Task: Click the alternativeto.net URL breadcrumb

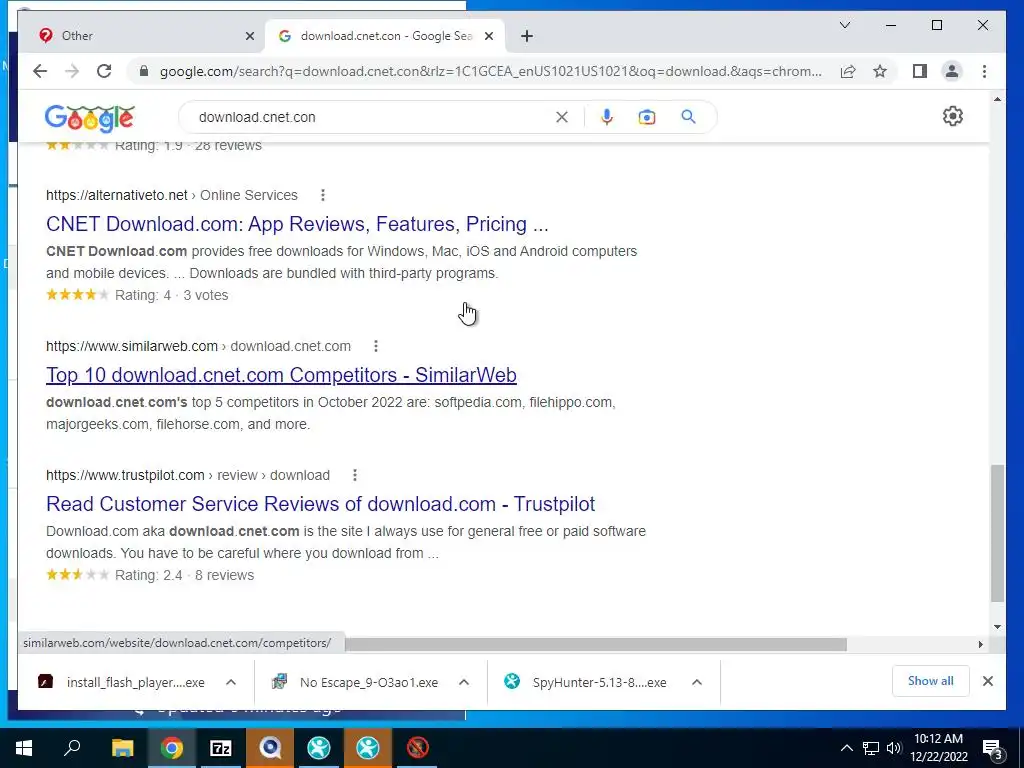Action: tap(172, 195)
